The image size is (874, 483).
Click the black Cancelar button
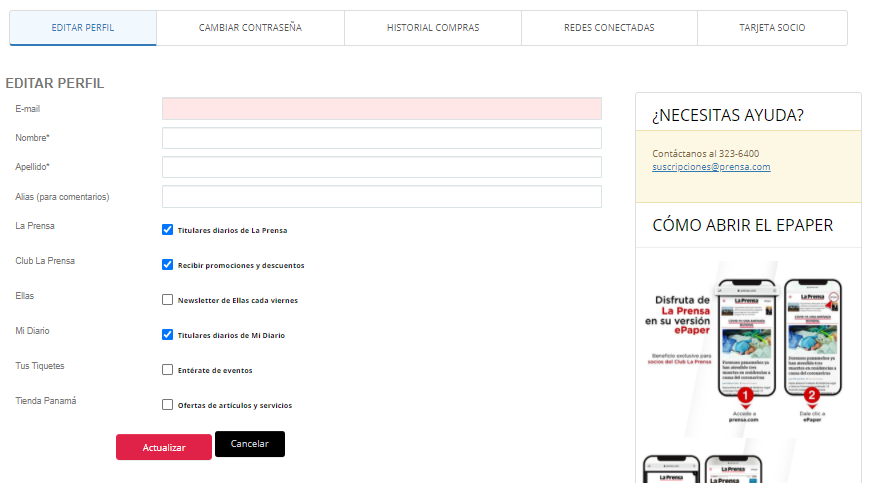[x=250, y=444]
